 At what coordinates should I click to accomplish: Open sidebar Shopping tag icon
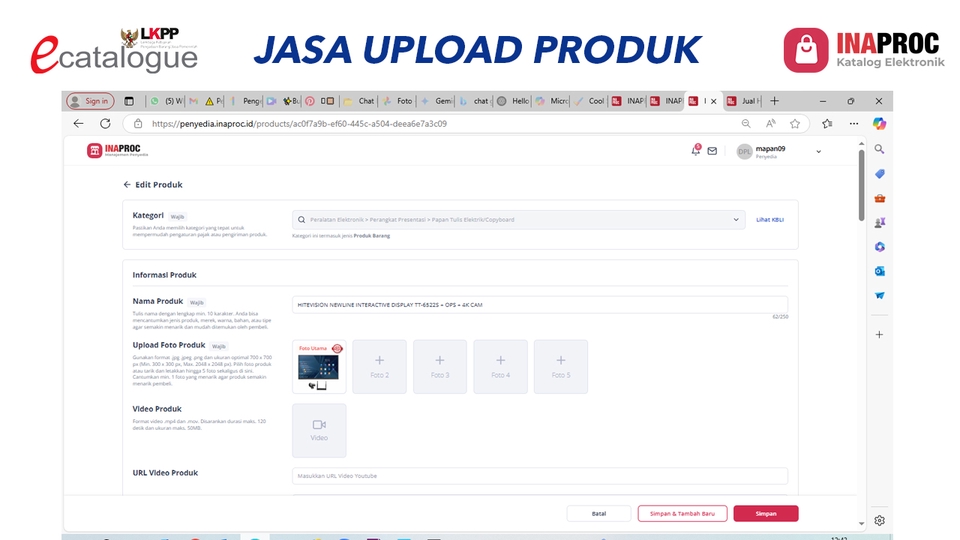[879, 174]
